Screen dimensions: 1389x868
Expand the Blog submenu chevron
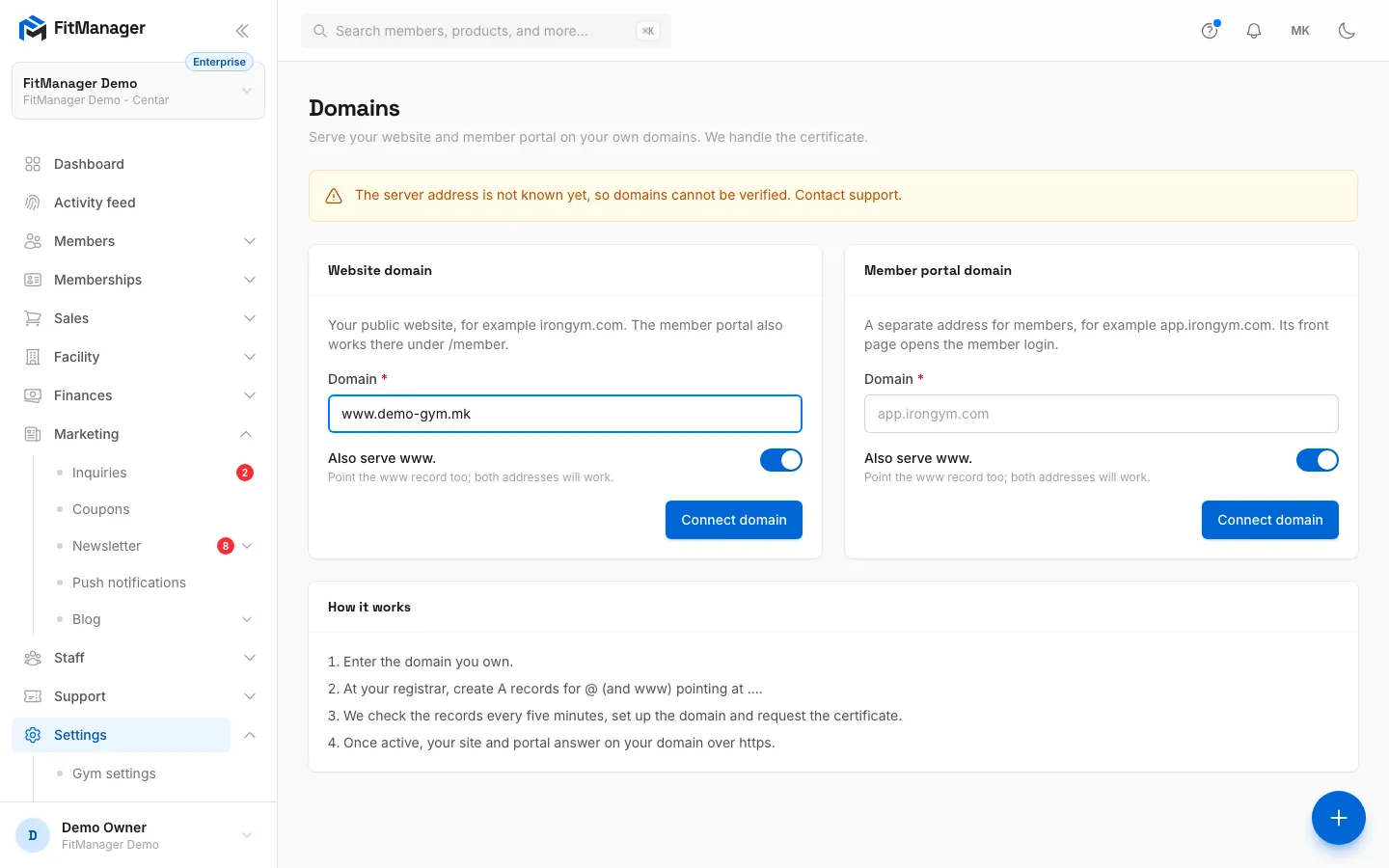coord(247,619)
